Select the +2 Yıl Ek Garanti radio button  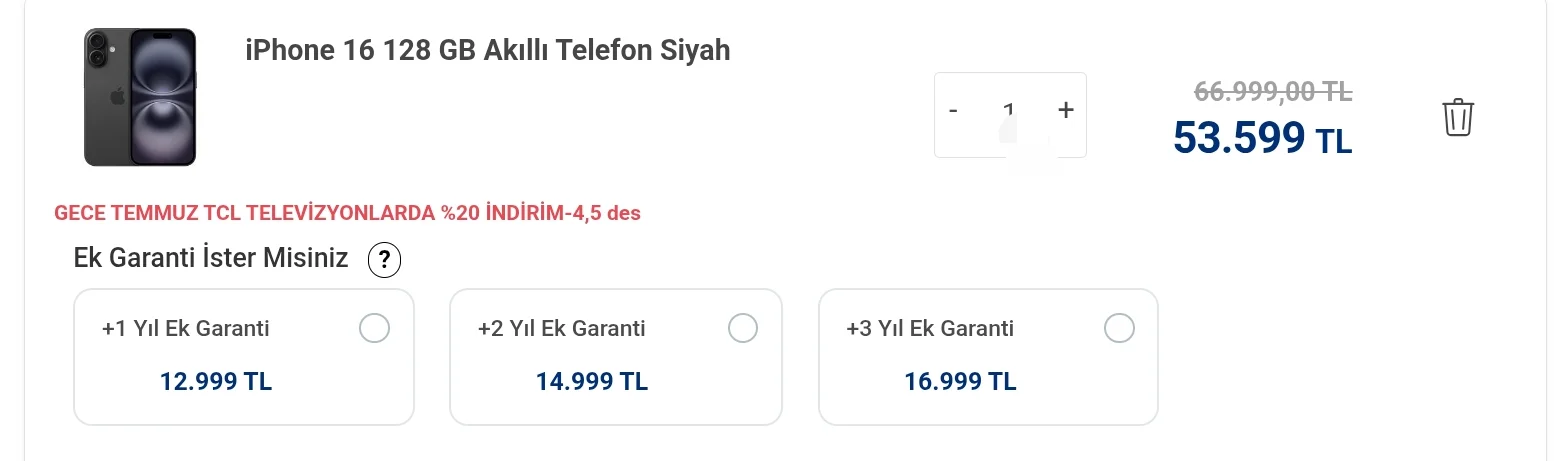tap(742, 328)
